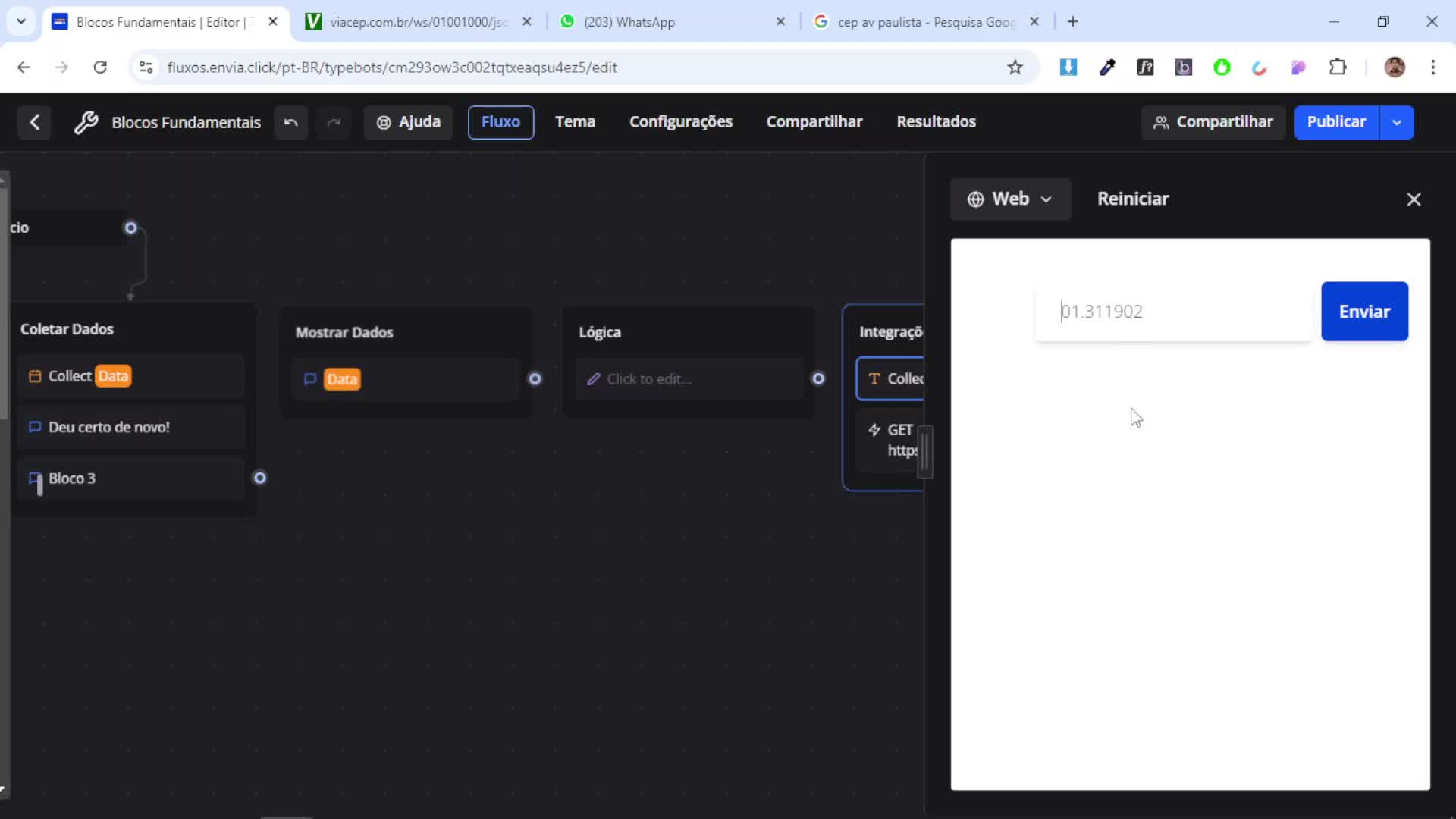Click the redo arrow in the editor header
The image size is (1456, 819).
(334, 122)
